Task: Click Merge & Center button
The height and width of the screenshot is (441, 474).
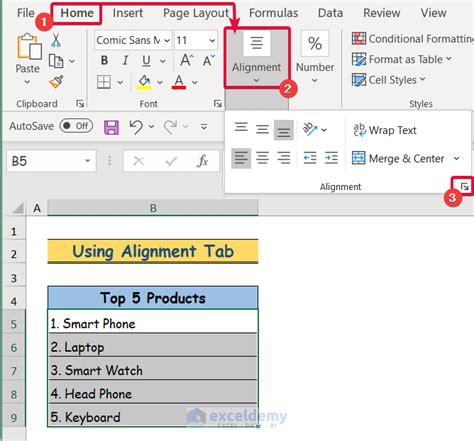Action: (398, 159)
